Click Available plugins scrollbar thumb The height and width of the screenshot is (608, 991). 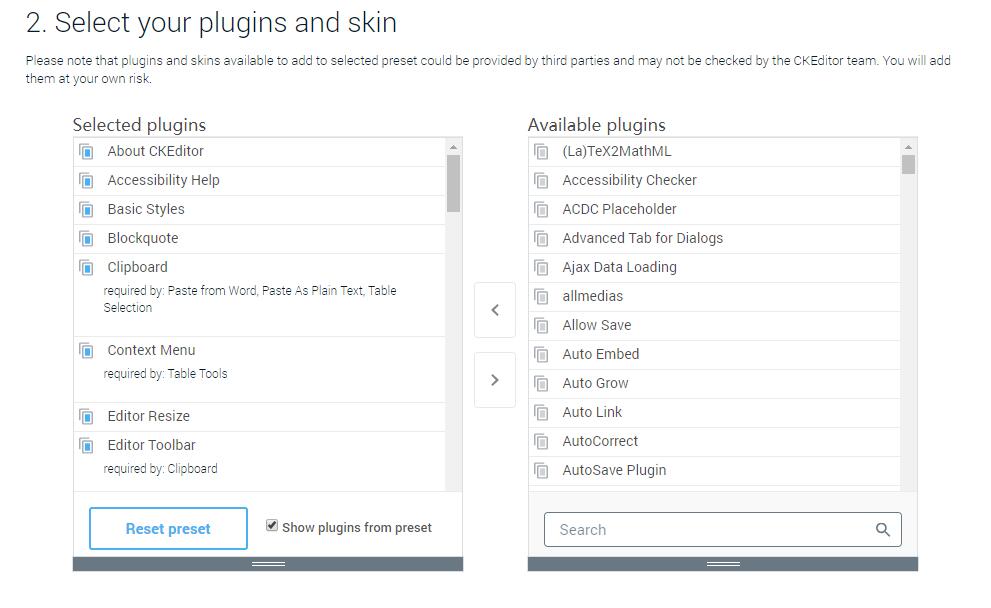(x=908, y=165)
